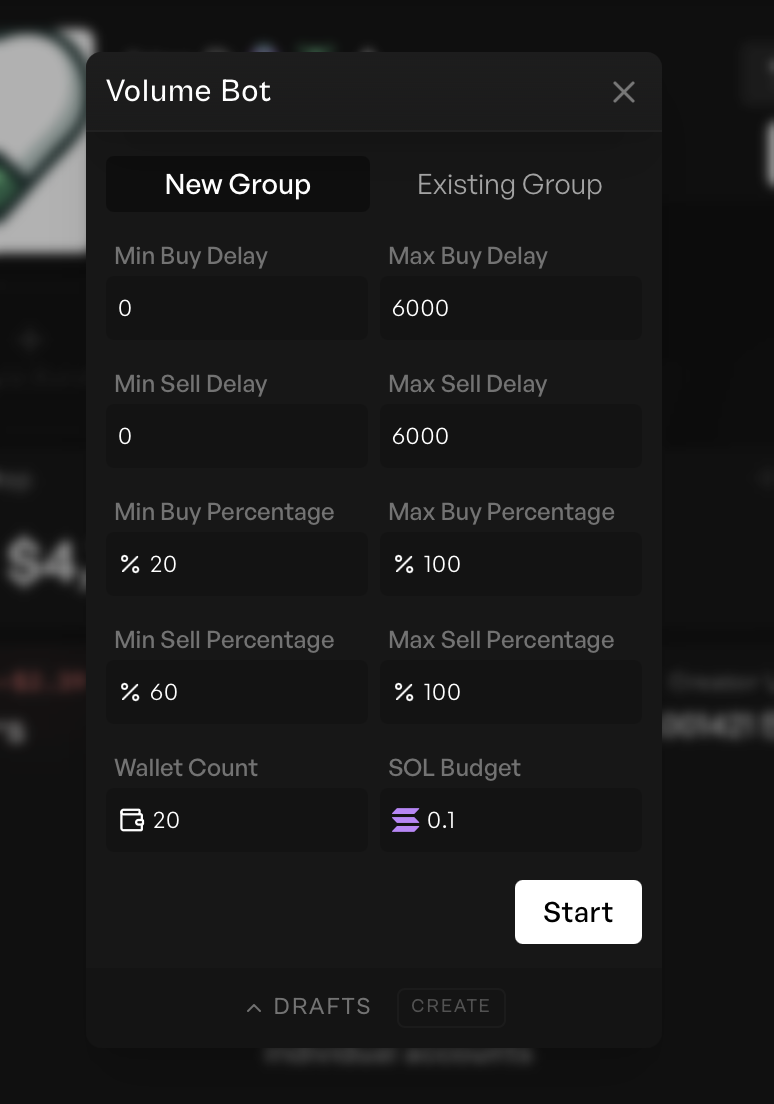Image resolution: width=774 pixels, height=1104 pixels.
Task: Click the percentage icon beside Max Sell Percentage
Action: coord(404,692)
